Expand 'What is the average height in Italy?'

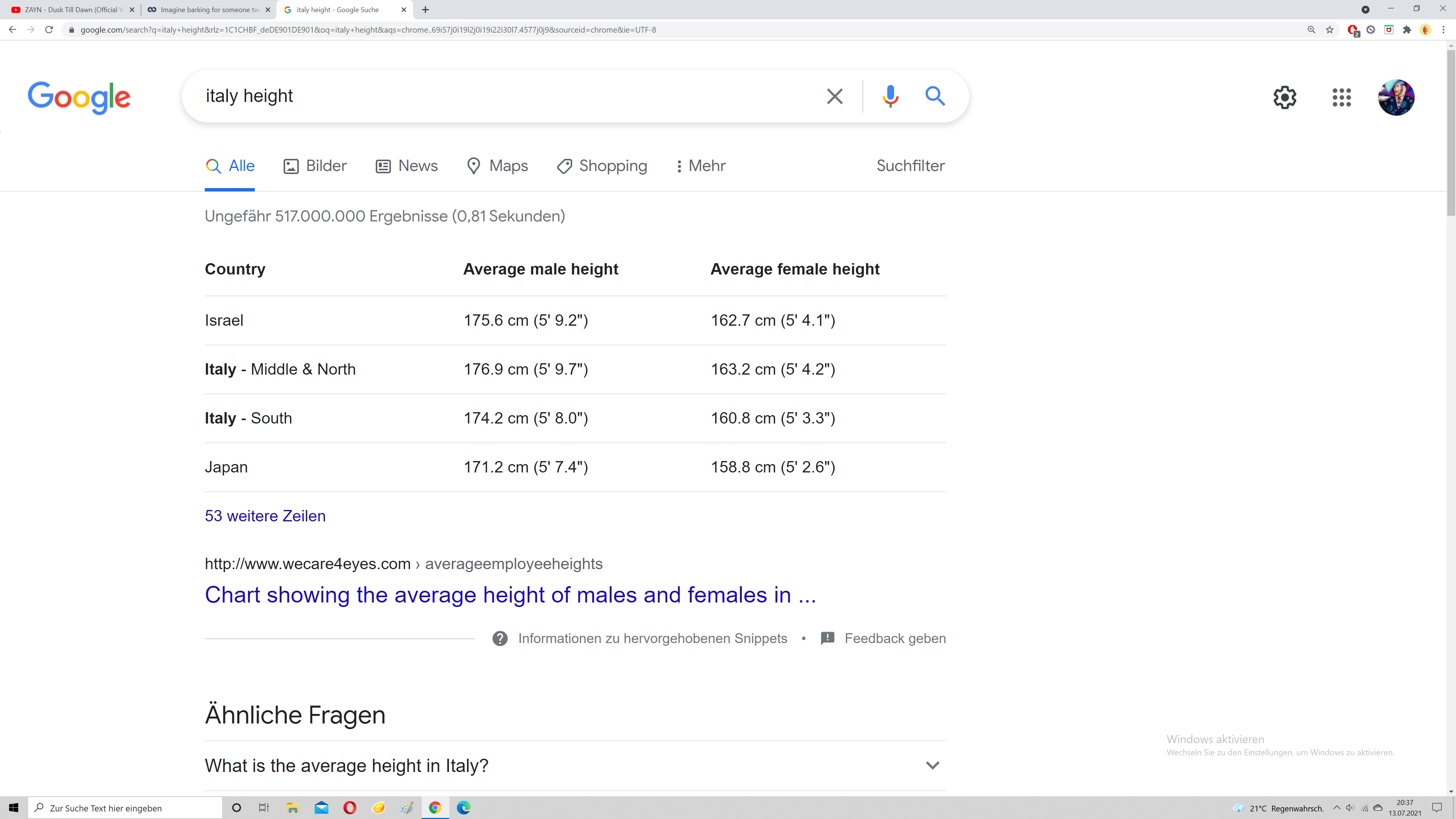tap(576, 765)
